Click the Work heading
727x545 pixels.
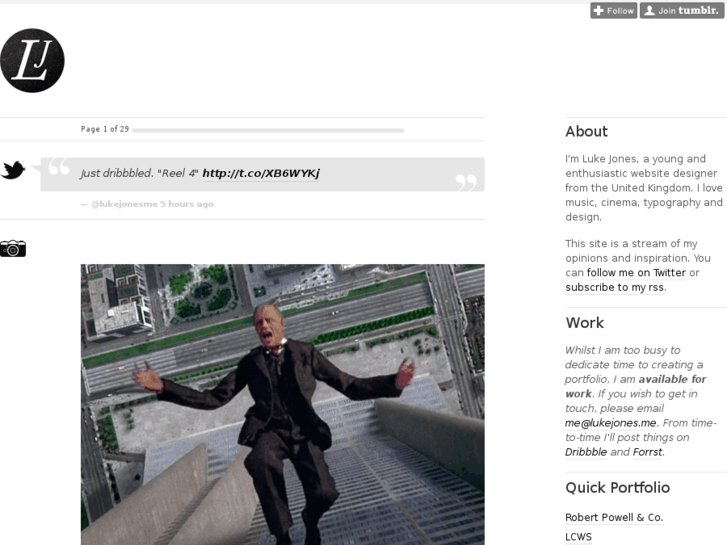pos(585,323)
